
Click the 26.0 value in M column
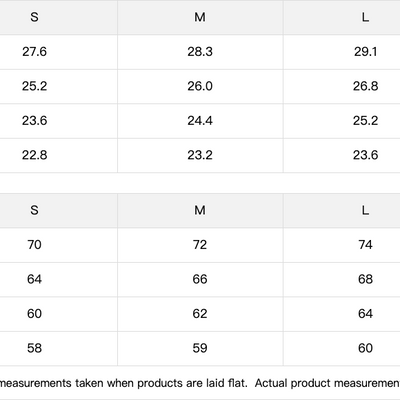(x=200, y=86)
